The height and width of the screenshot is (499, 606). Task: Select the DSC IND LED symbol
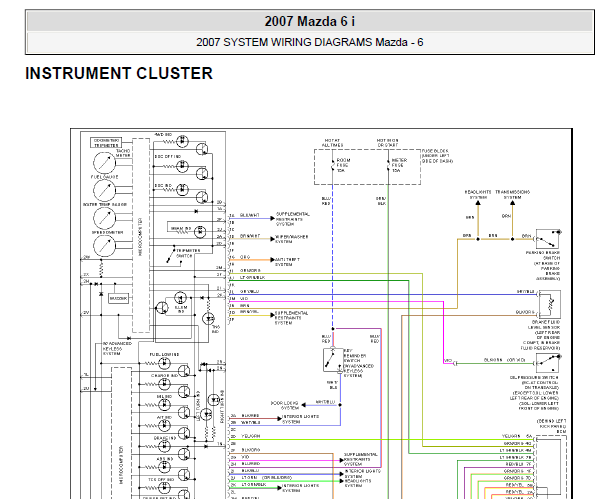[x=182, y=190]
